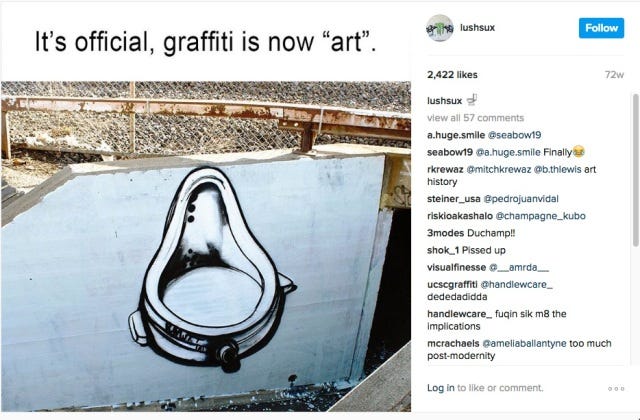Open lushsux username link in the header
Screen dimensions: 640x420
[478, 27]
